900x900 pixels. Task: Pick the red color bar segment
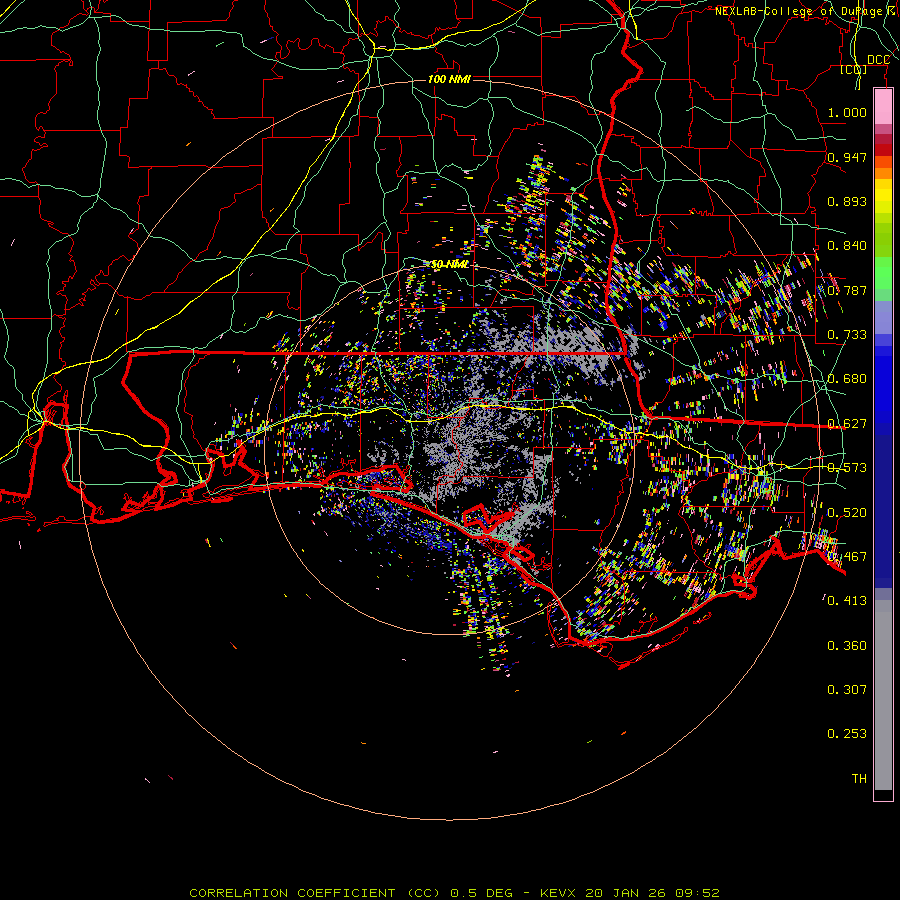tap(883, 150)
